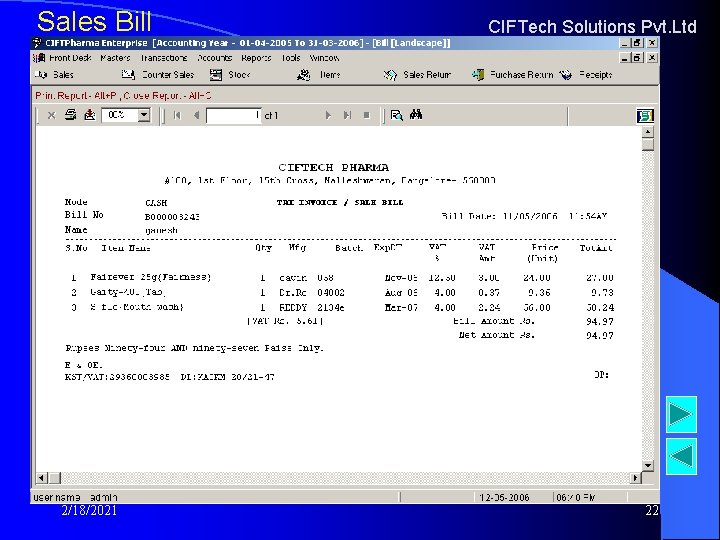The height and width of the screenshot is (540, 720).
Task: Click the Sales Return toolbar icon
Action: click(390, 74)
